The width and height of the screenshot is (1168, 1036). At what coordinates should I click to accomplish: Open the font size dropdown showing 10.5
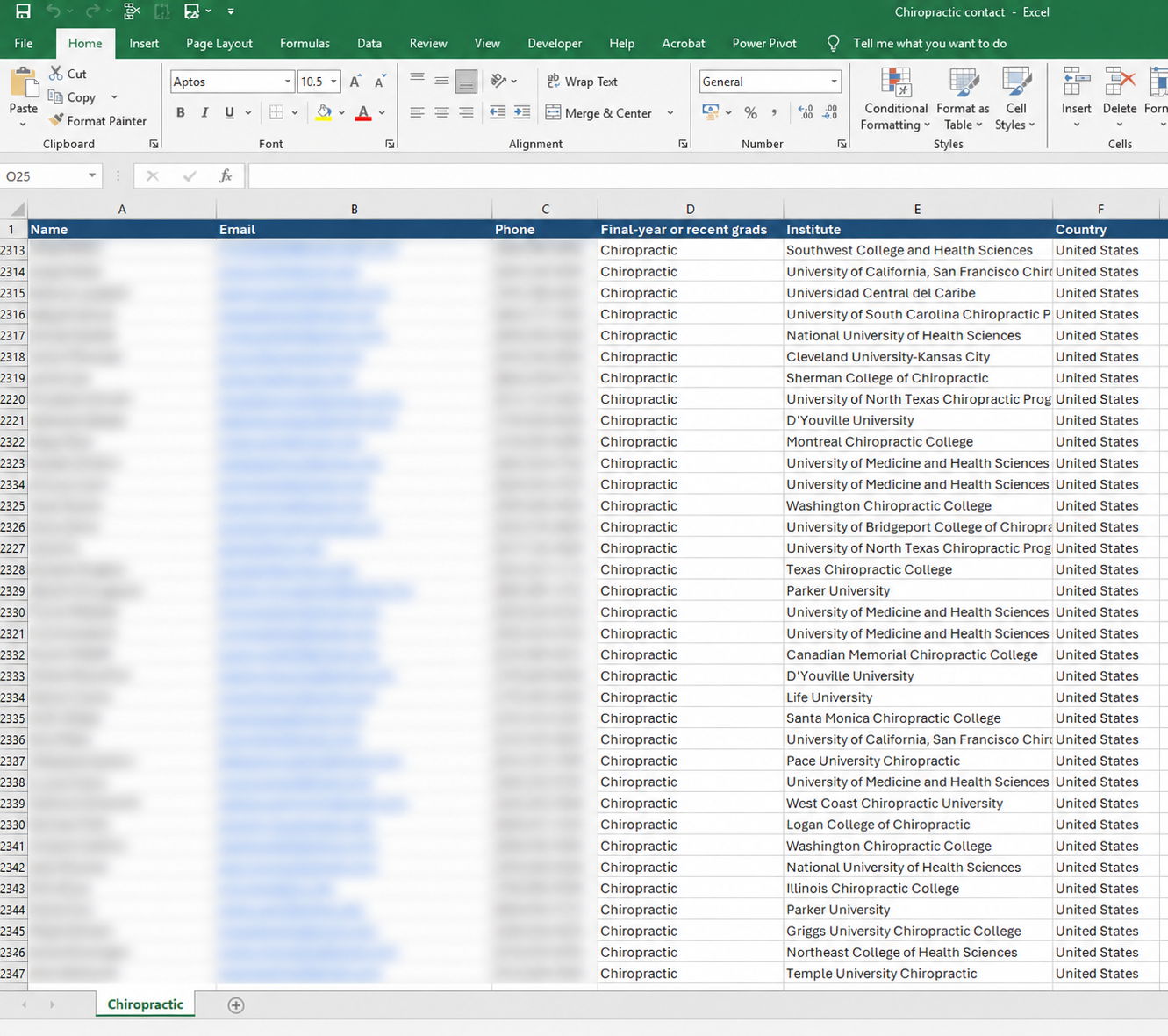click(333, 82)
